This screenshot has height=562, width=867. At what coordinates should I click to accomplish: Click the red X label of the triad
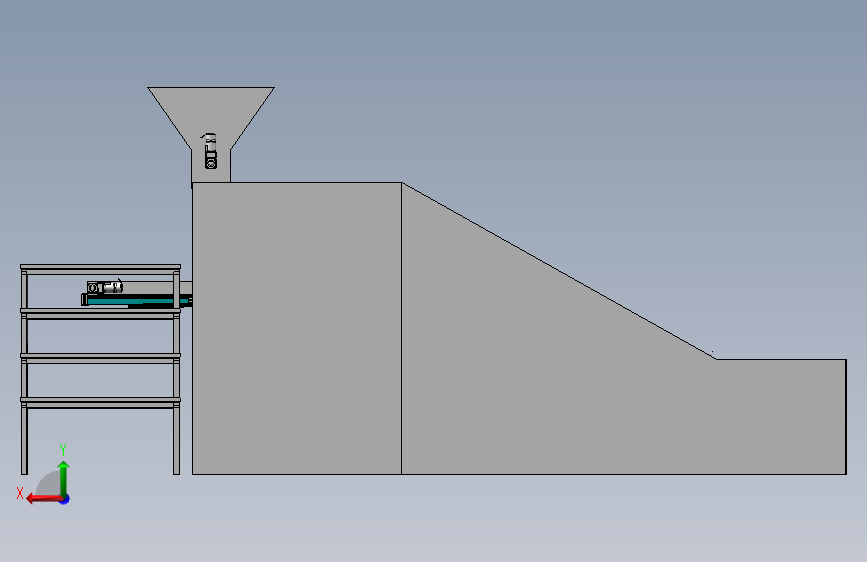[20, 493]
